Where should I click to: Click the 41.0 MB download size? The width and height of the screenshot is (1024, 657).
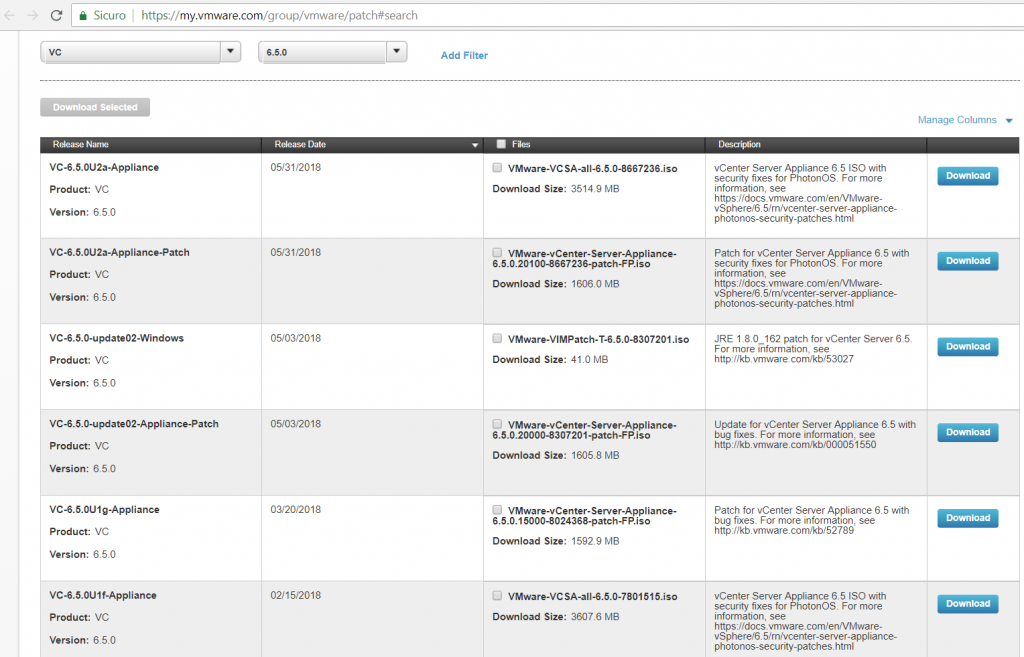589,360
